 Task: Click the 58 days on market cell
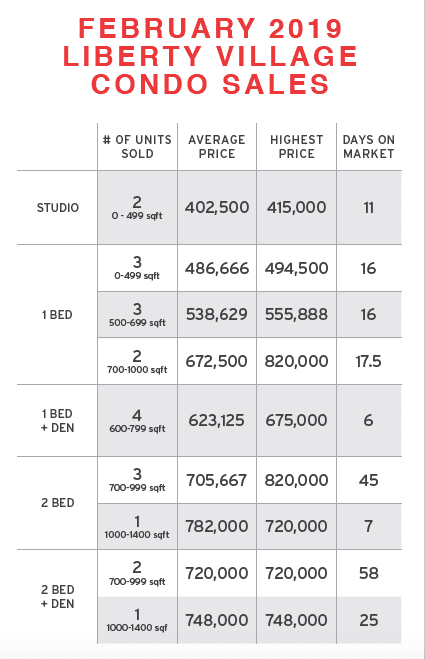tap(369, 573)
